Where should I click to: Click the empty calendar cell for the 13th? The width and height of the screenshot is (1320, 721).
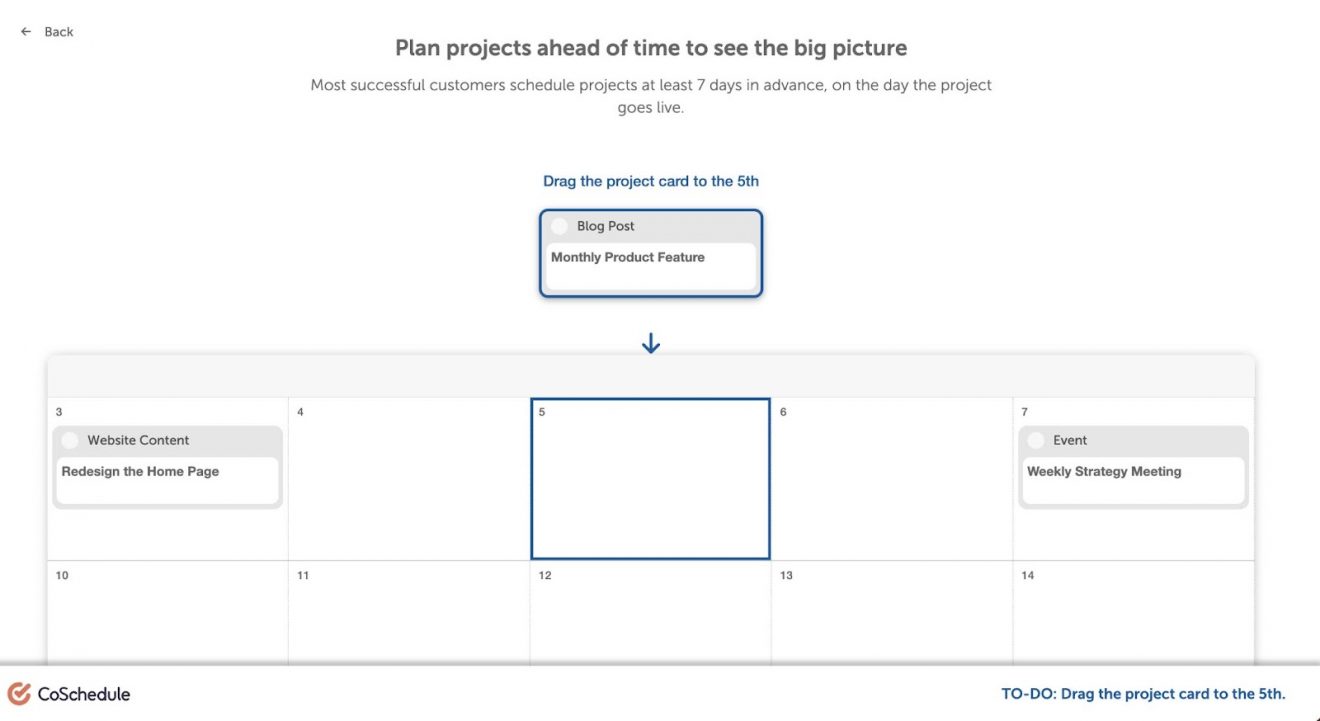tap(892, 610)
